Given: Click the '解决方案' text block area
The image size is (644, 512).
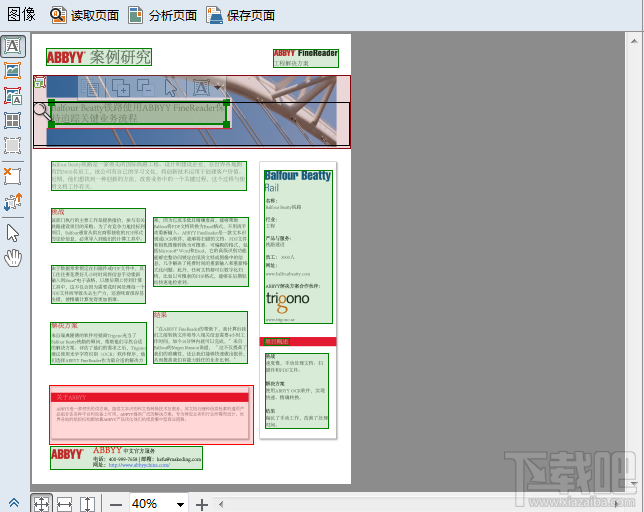Looking at the screenshot, I should (99, 343).
